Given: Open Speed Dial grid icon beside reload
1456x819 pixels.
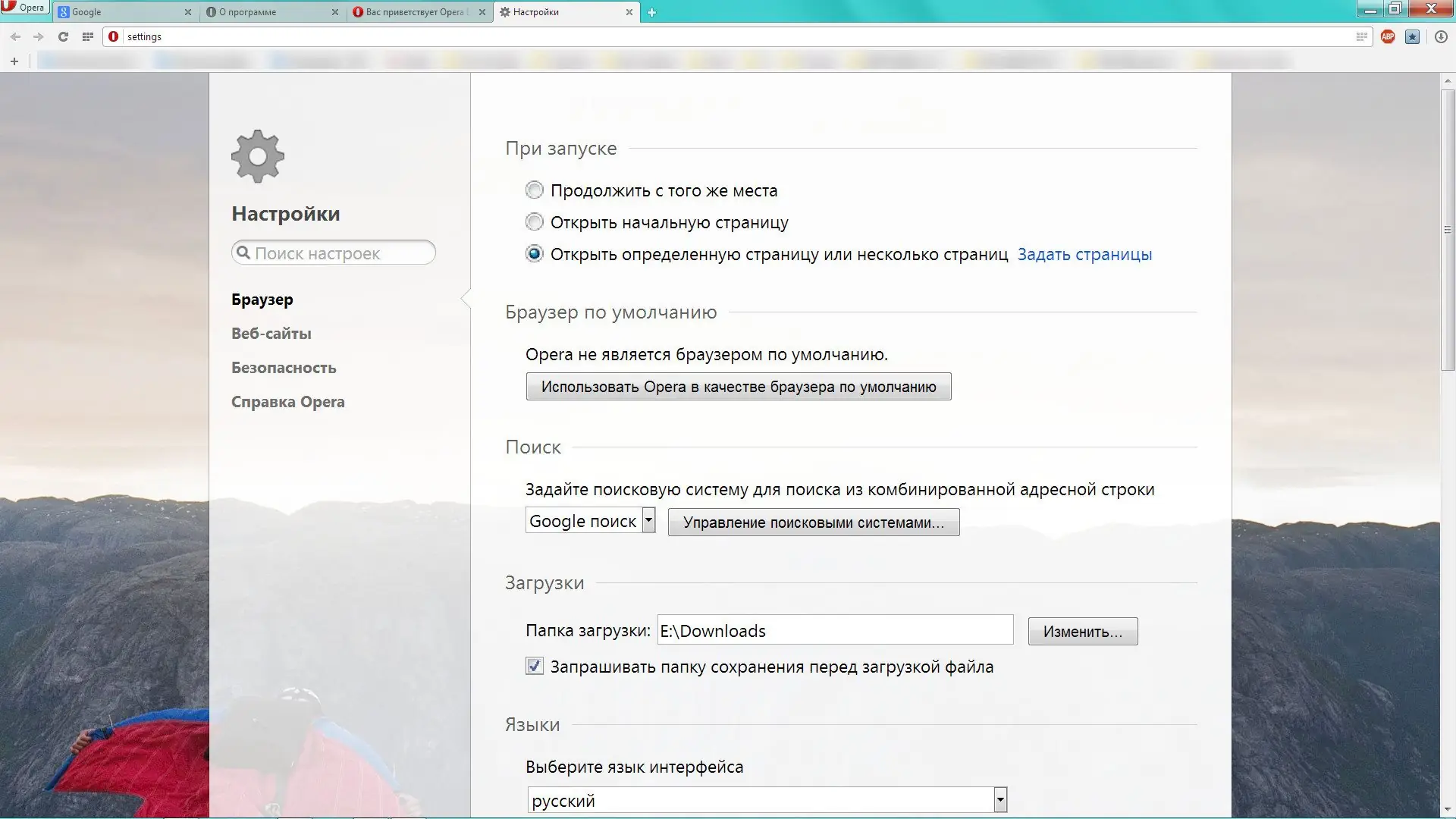Looking at the screenshot, I should 88,36.
